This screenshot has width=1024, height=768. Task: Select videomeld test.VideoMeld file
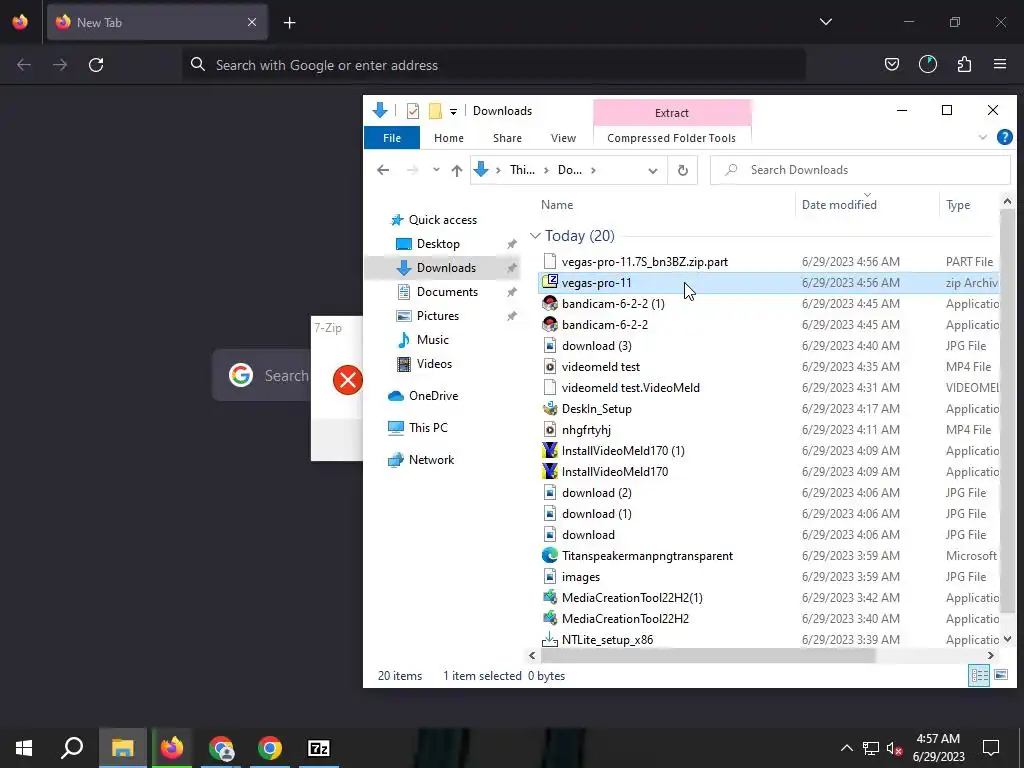click(x=630, y=387)
